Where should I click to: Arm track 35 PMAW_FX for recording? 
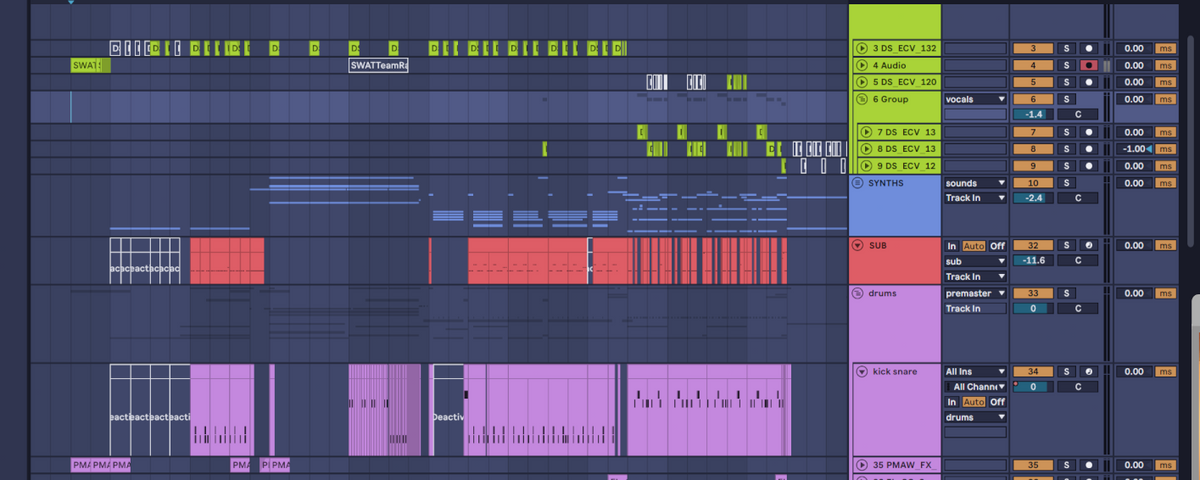point(1088,465)
